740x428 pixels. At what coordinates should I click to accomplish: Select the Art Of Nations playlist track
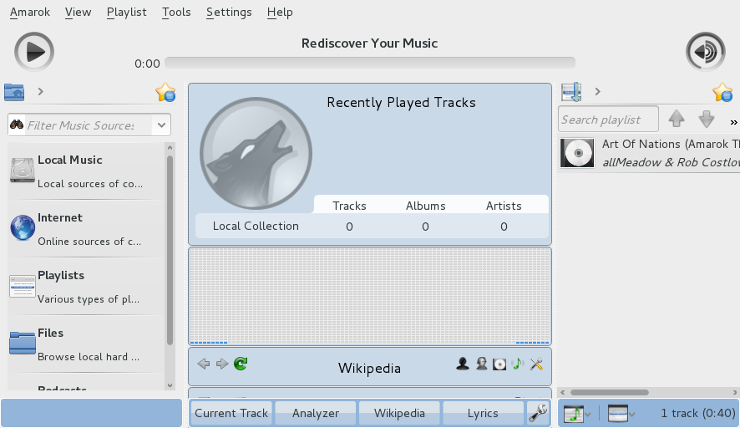coord(648,153)
